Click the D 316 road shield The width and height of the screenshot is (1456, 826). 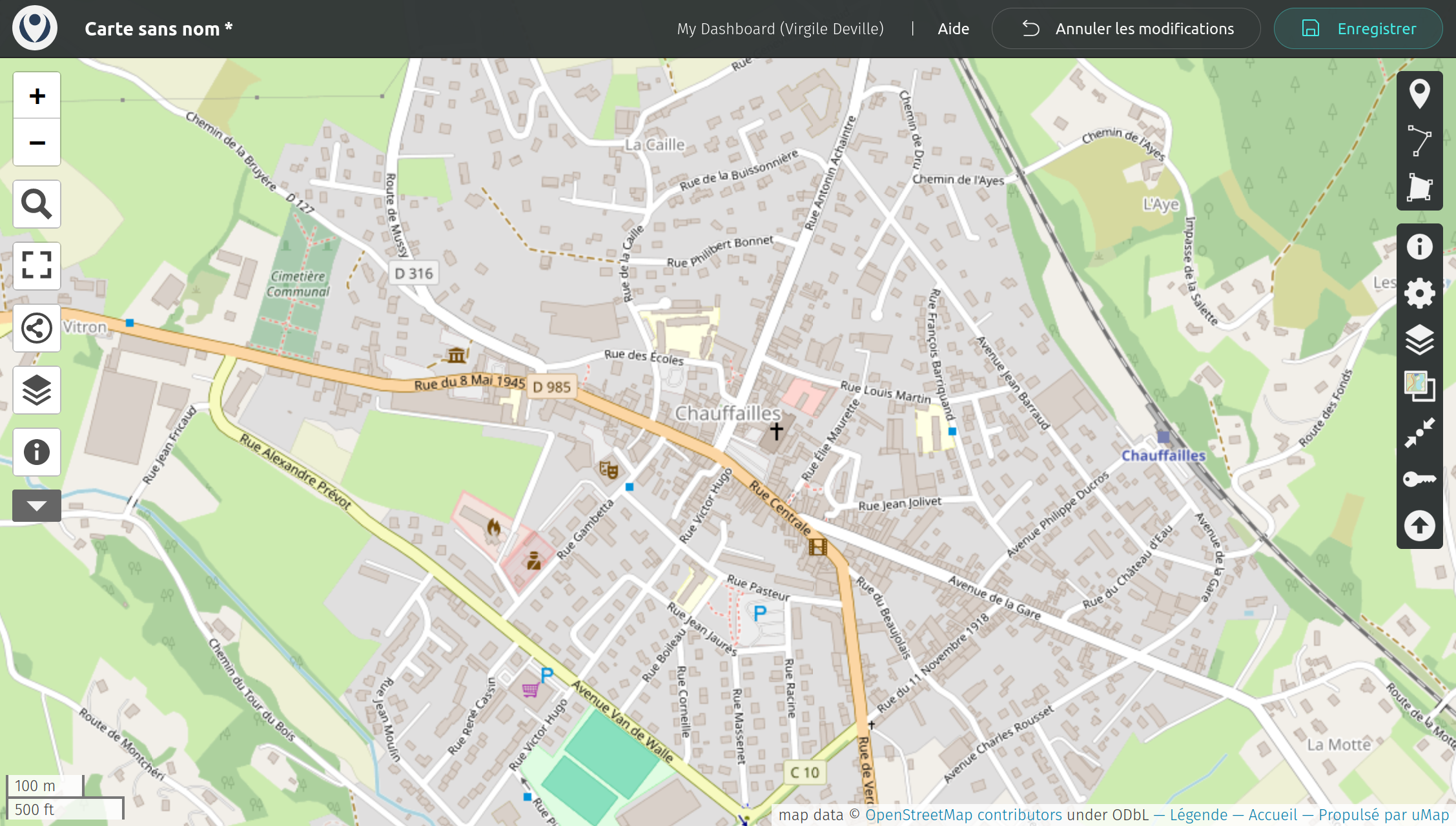414,274
